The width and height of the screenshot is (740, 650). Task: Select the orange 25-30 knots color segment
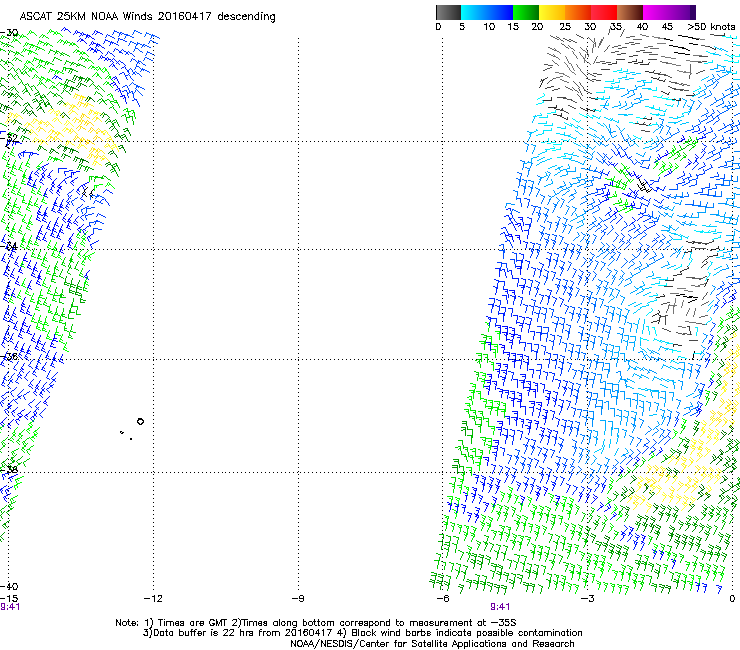pos(578,12)
